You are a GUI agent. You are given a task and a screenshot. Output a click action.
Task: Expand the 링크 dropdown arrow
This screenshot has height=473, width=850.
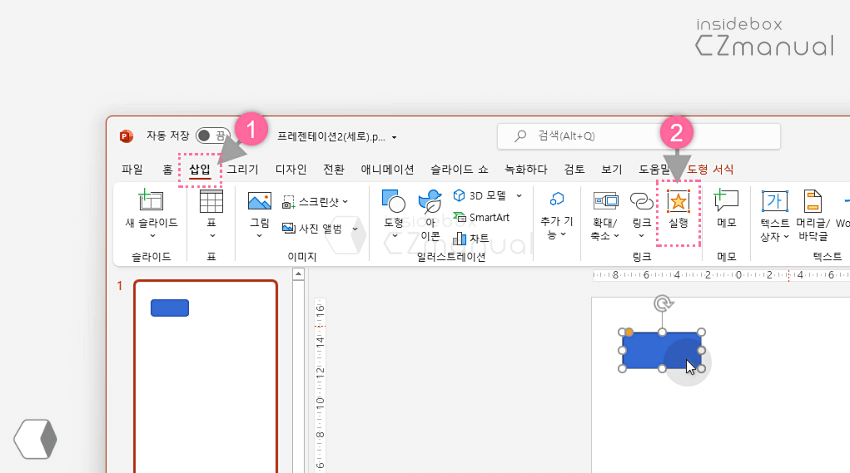641,236
